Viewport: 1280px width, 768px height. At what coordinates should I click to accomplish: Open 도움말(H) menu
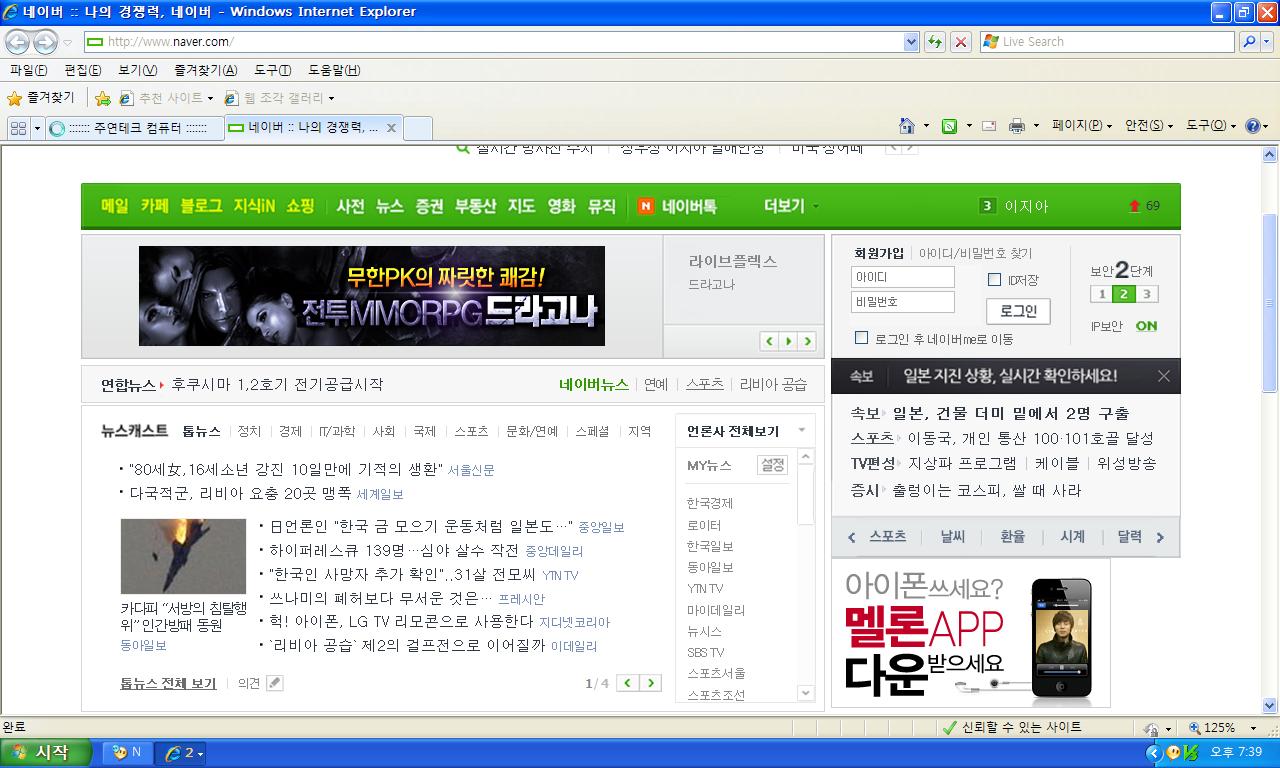(x=334, y=70)
